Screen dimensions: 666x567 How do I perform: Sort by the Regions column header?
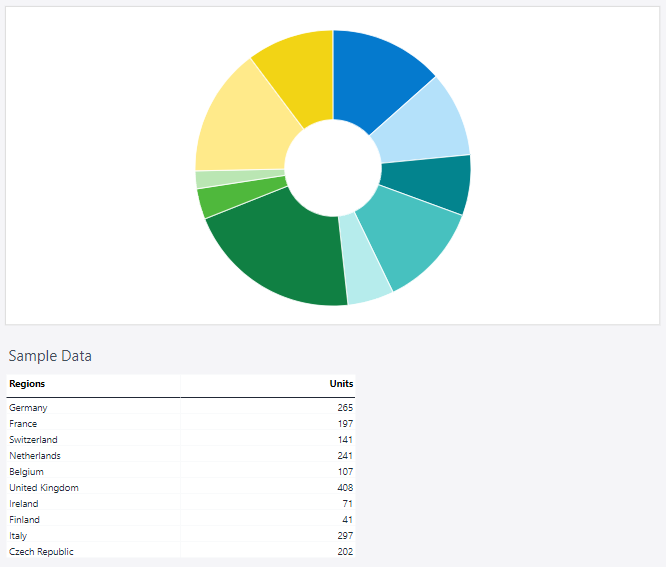pos(27,384)
